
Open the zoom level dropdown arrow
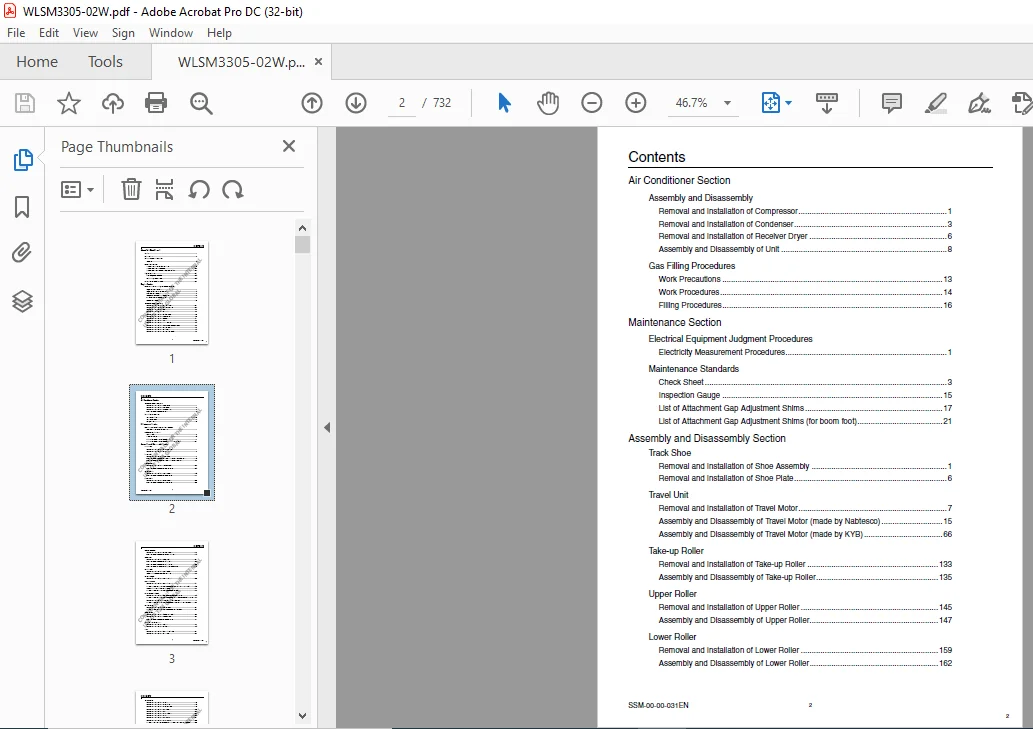click(727, 103)
